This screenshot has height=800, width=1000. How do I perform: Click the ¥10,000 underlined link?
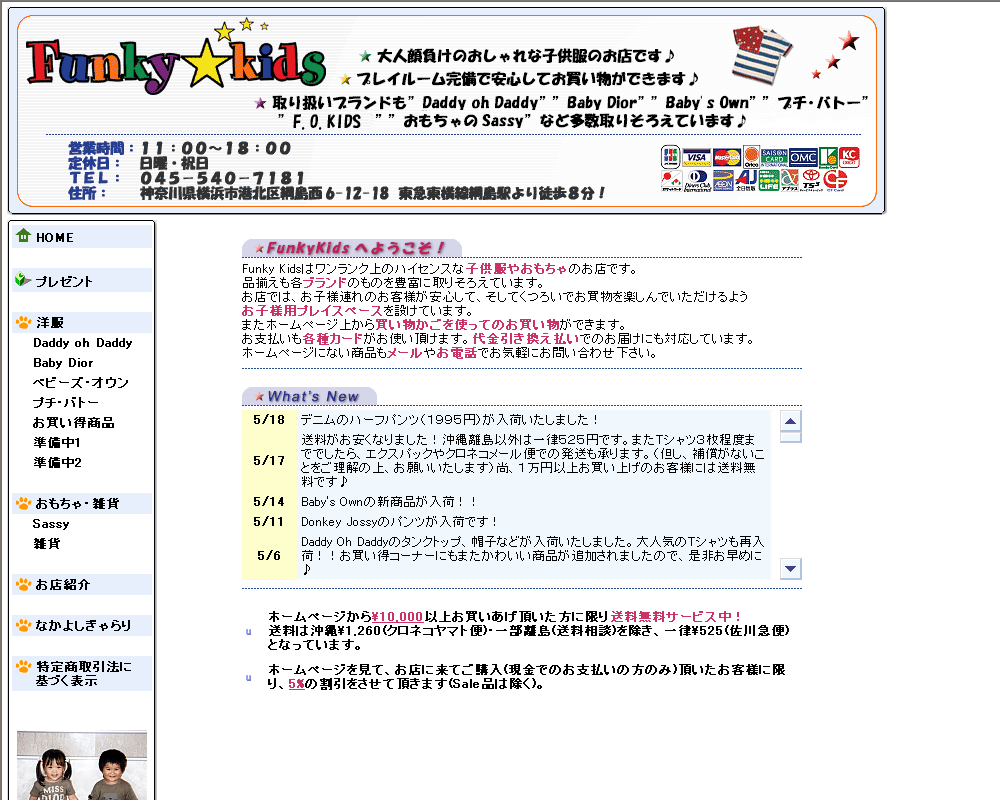pyautogui.click(x=397, y=616)
